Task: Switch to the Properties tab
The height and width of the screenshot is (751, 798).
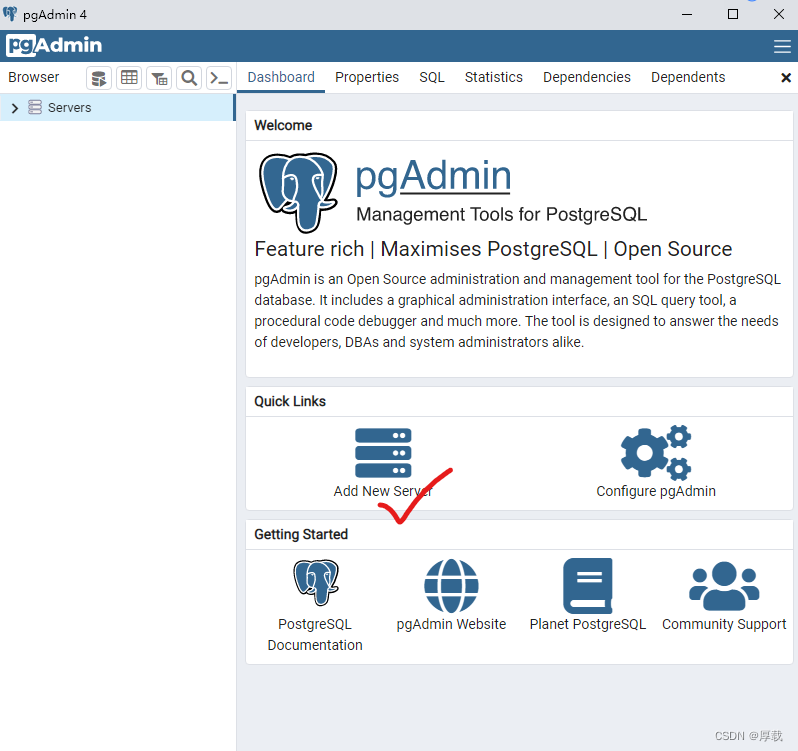Action: (x=367, y=77)
